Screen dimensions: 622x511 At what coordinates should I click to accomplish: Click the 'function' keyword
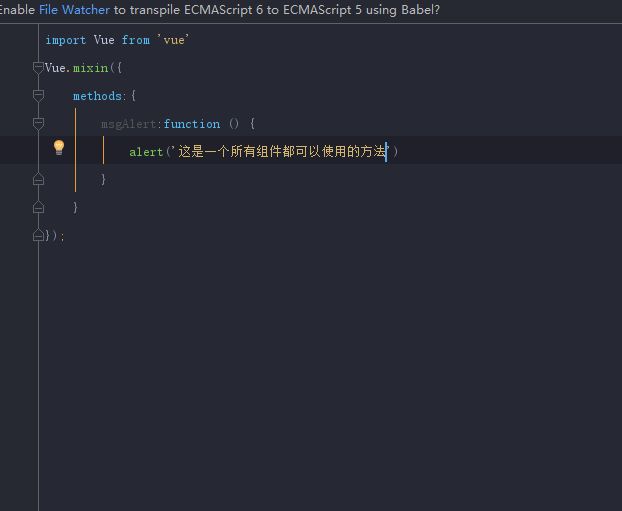click(x=192, y=124)
